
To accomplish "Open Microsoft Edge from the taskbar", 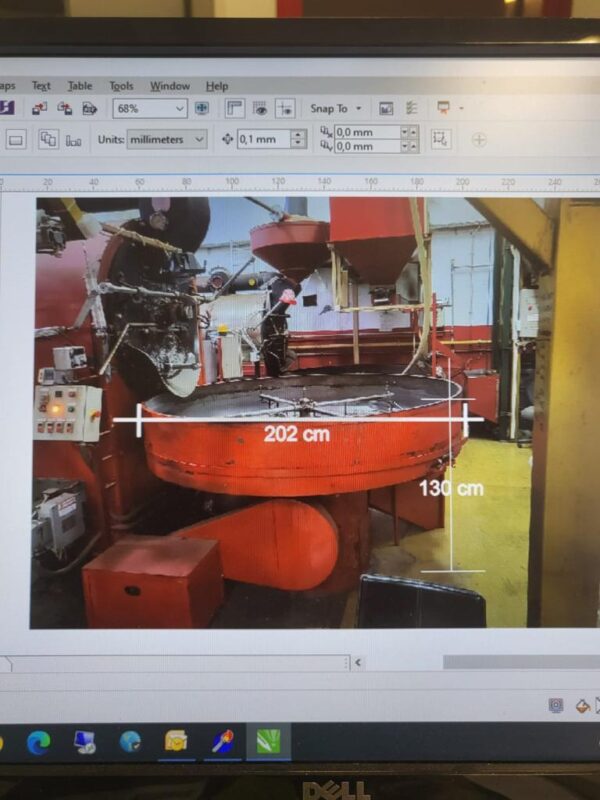I will (39, 741).
